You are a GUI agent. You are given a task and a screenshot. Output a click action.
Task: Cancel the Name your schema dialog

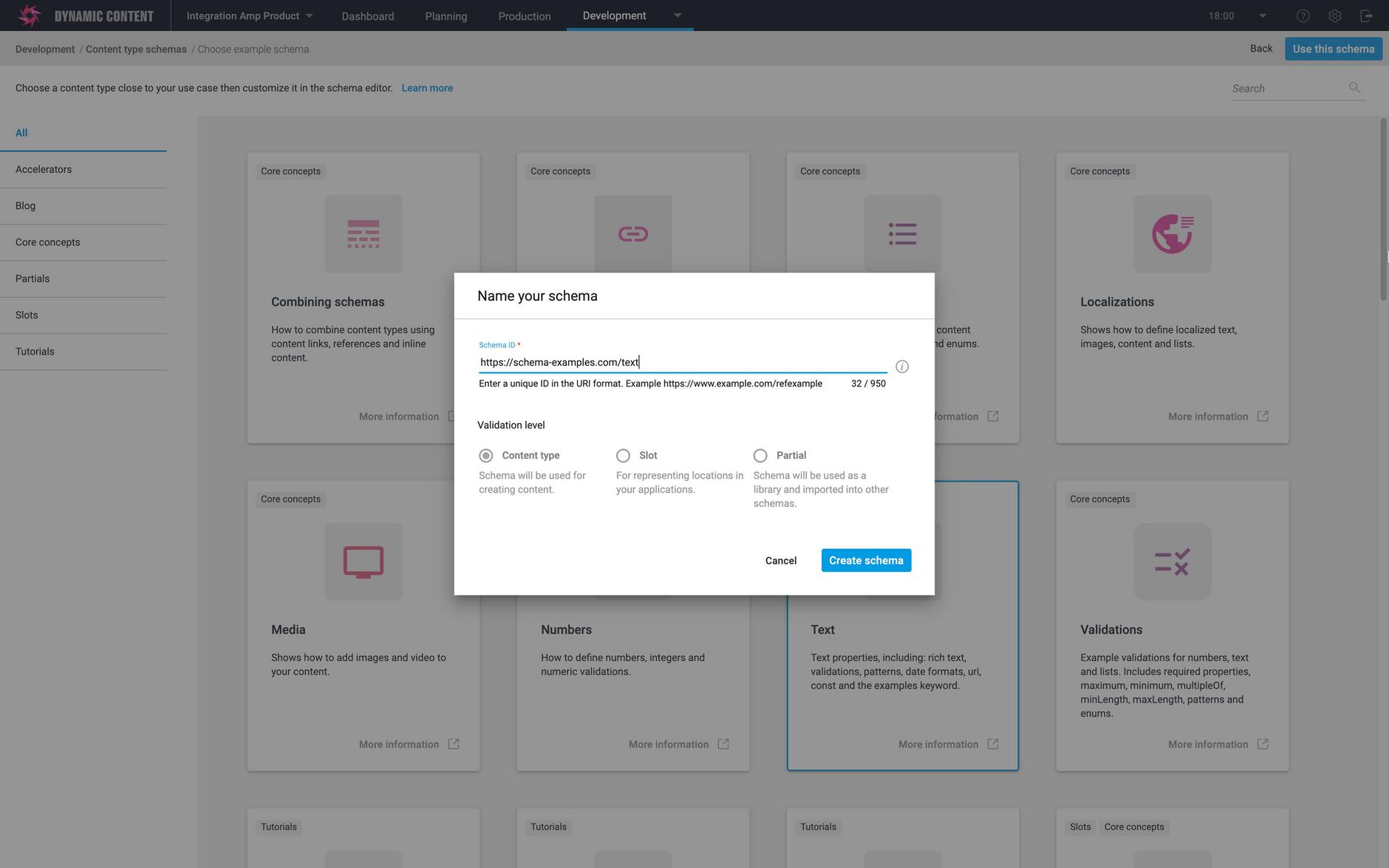pos(780,561)
